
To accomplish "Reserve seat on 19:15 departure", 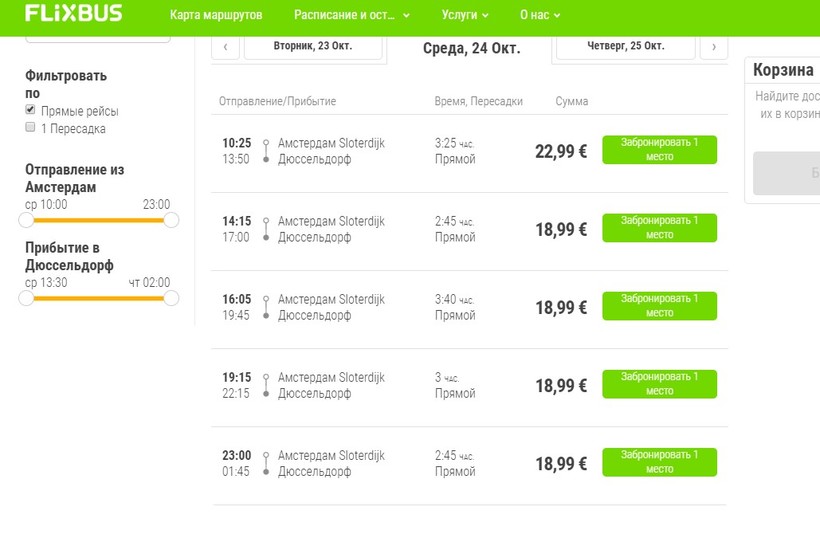I will pos(659,384).
